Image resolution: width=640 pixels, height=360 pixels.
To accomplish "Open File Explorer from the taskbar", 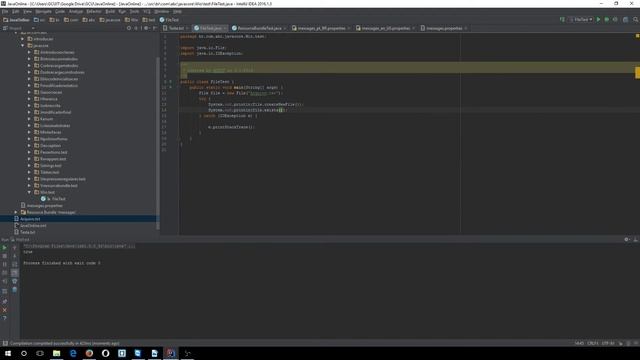I will tap(56, 353).
